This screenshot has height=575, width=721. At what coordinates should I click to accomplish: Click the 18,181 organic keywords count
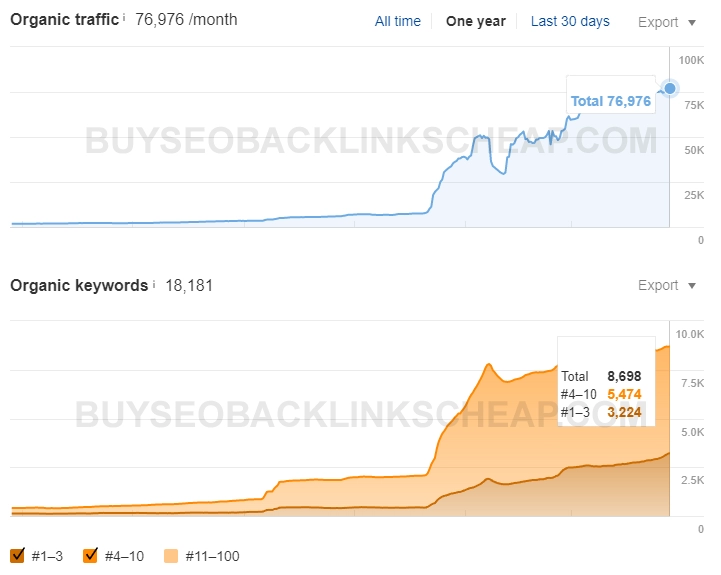pos(189,286)
